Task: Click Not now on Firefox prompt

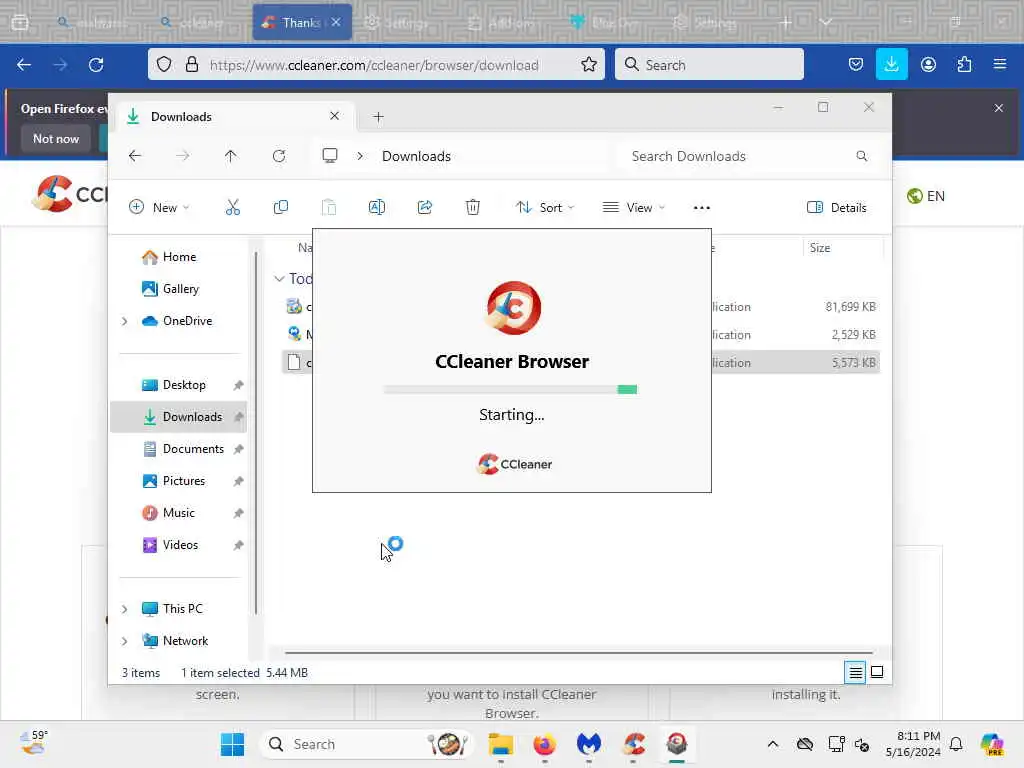Action: coord(56,138)
